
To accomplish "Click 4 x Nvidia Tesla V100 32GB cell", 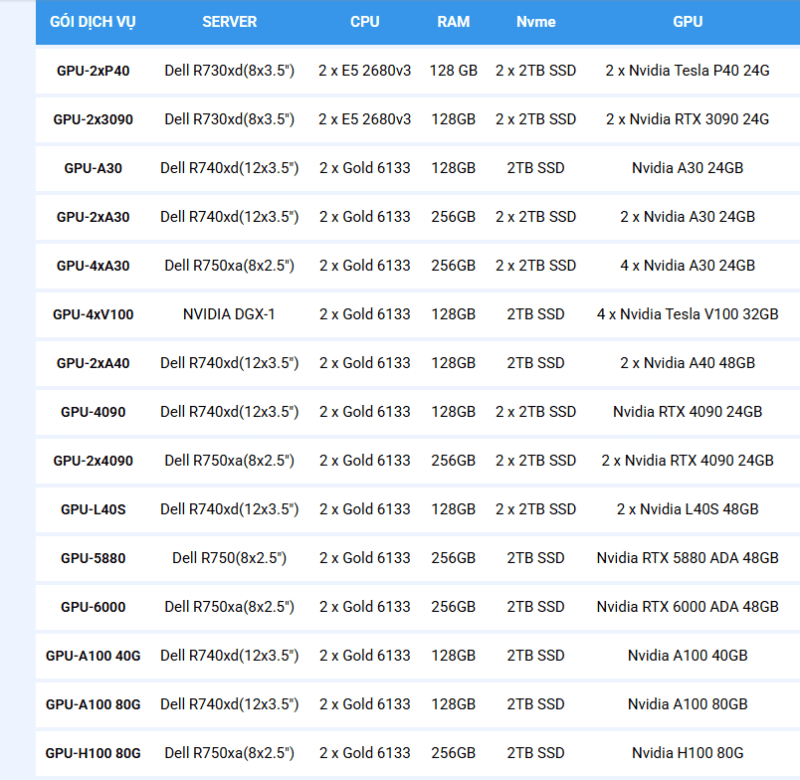I will click(x=688, y=314).
